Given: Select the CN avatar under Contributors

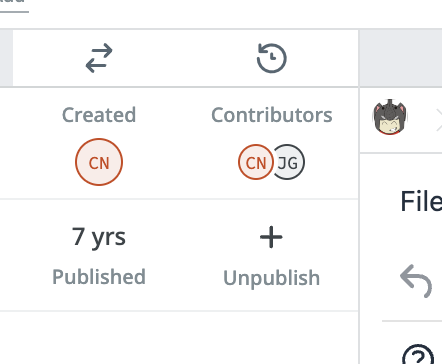Looking at the screenshot, I should (256, 162).
